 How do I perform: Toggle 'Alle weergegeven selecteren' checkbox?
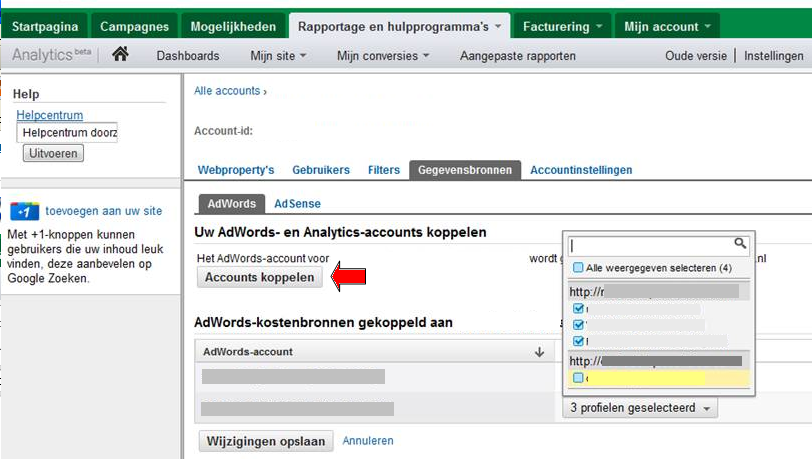point(578,268)
